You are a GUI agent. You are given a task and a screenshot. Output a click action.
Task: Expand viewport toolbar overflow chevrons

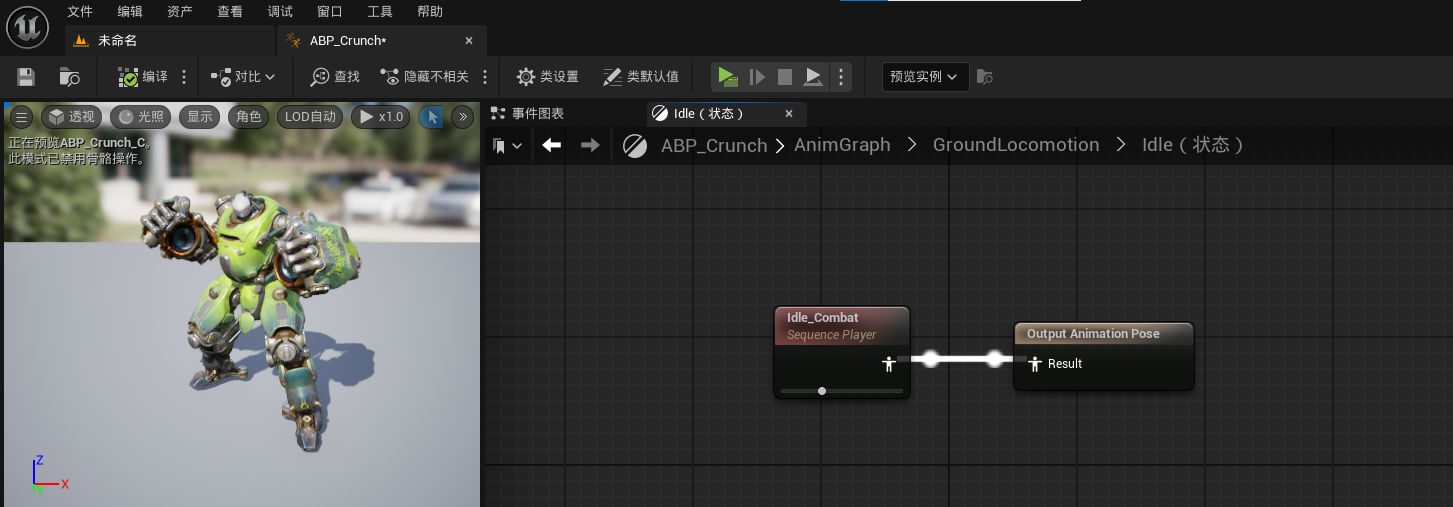point(463,117)
